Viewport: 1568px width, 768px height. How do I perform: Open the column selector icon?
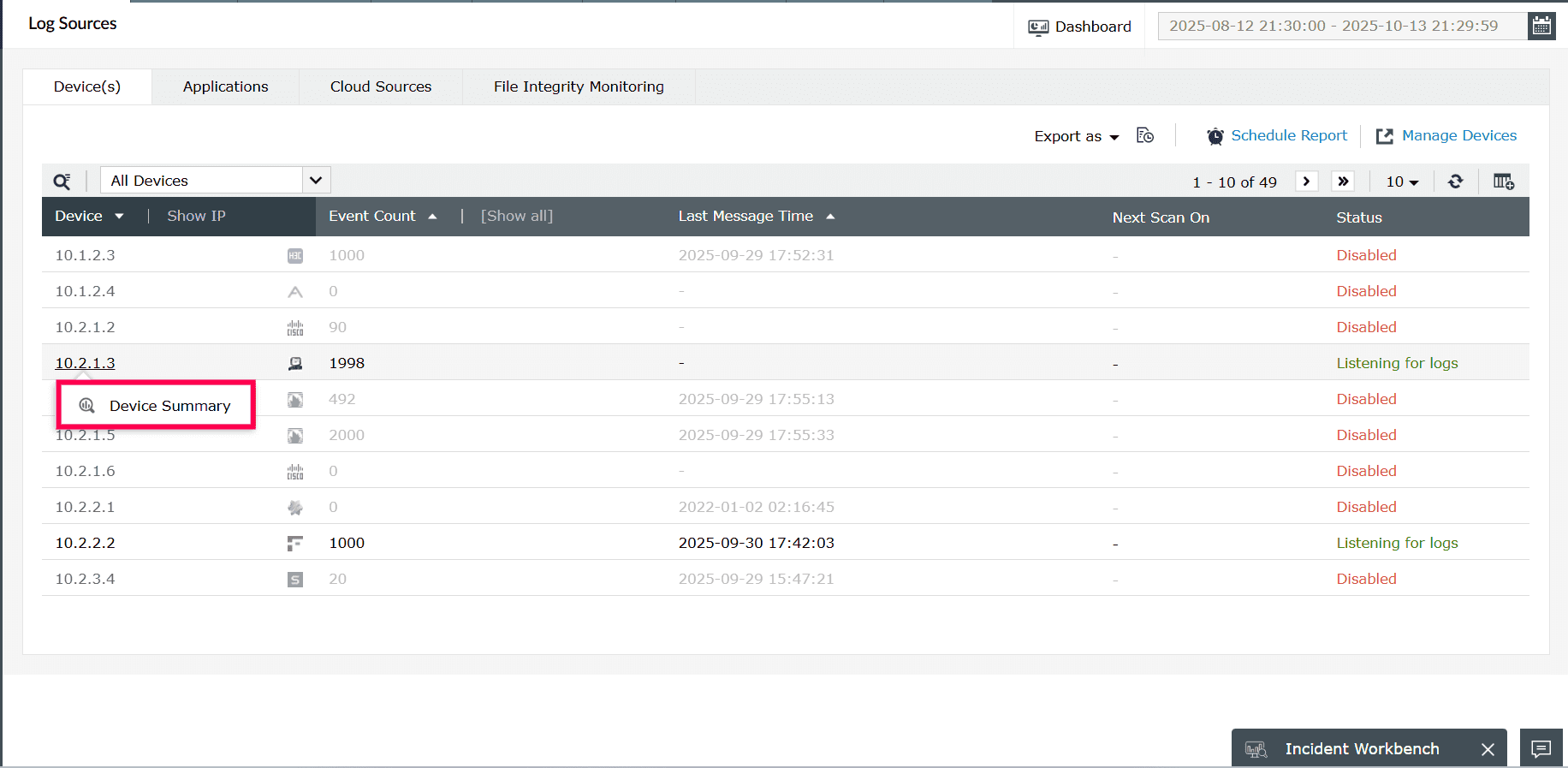click(1504, 182)
